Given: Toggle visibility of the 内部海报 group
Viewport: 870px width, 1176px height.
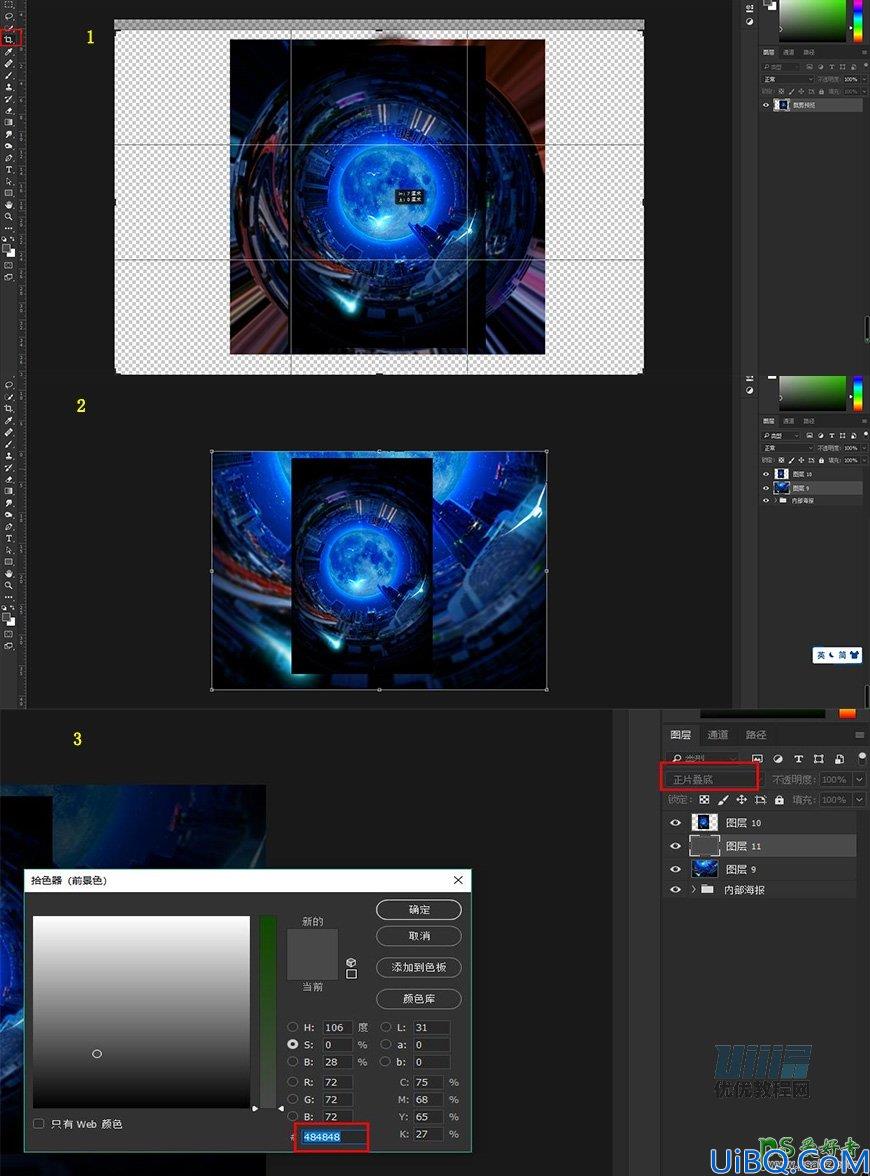Looking at the screenshot, I should [x=675, y=890].
